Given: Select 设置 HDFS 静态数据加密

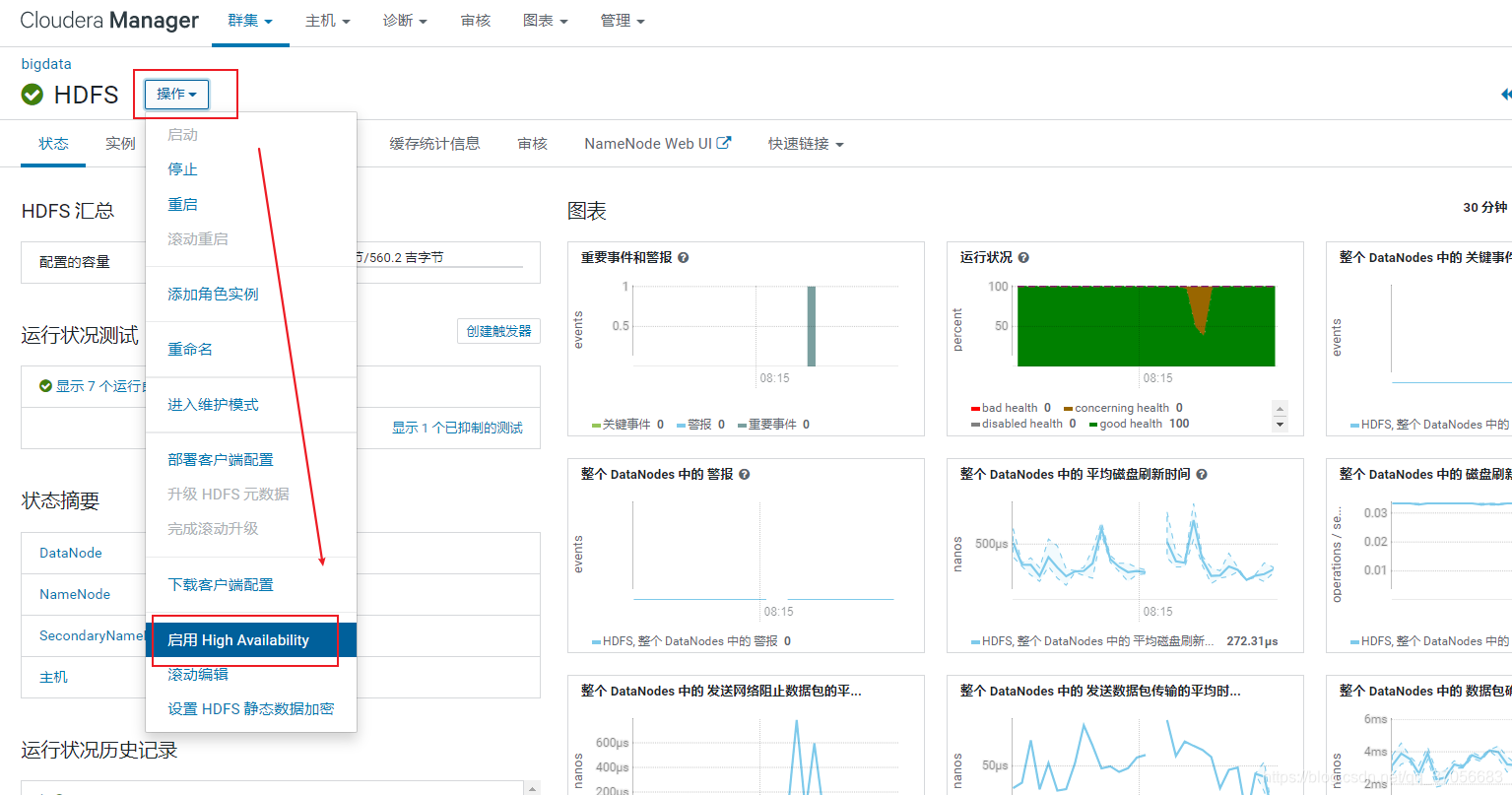Looking at the screenshot, I should tap(251, 708).
